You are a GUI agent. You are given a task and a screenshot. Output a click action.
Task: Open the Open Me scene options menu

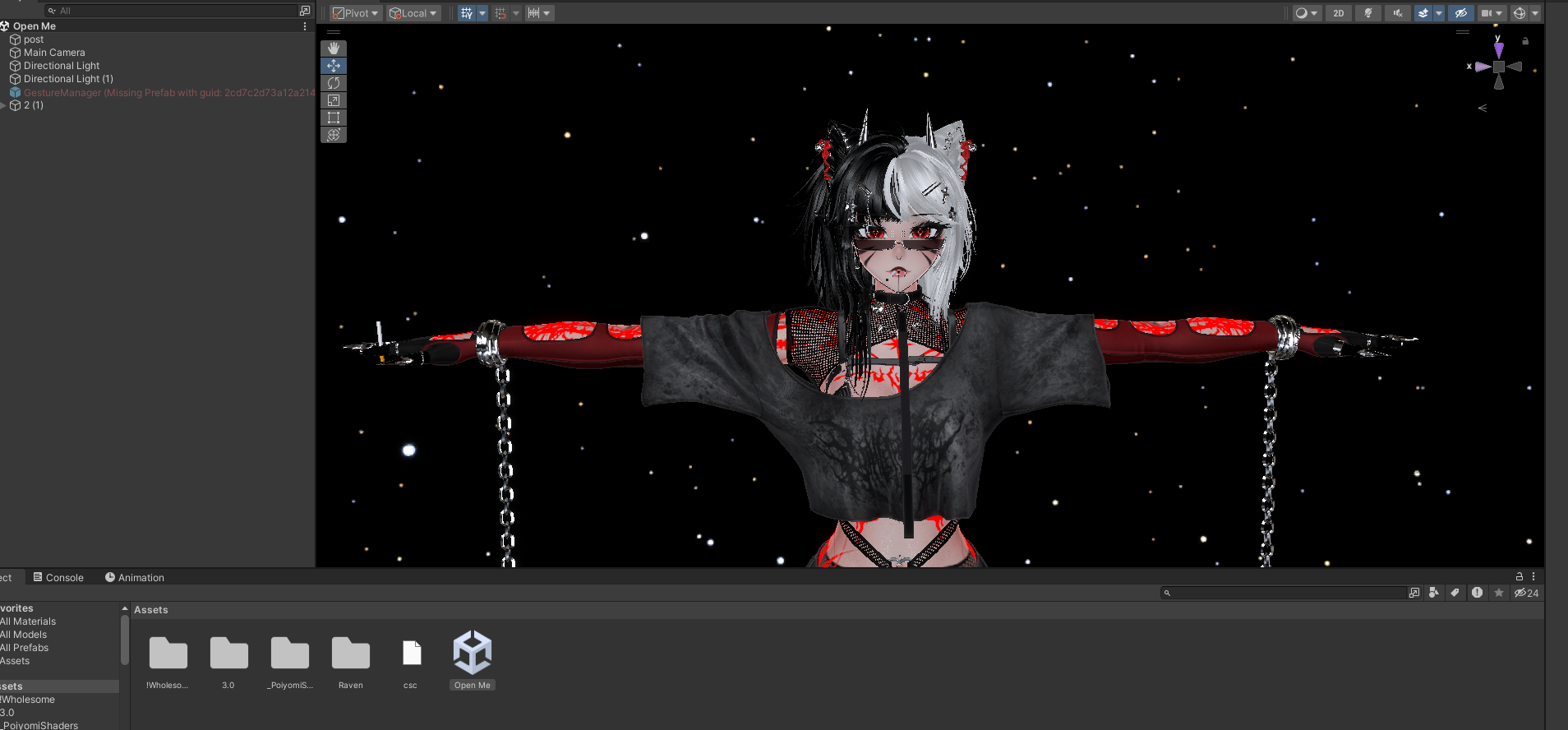pos(305,26)
